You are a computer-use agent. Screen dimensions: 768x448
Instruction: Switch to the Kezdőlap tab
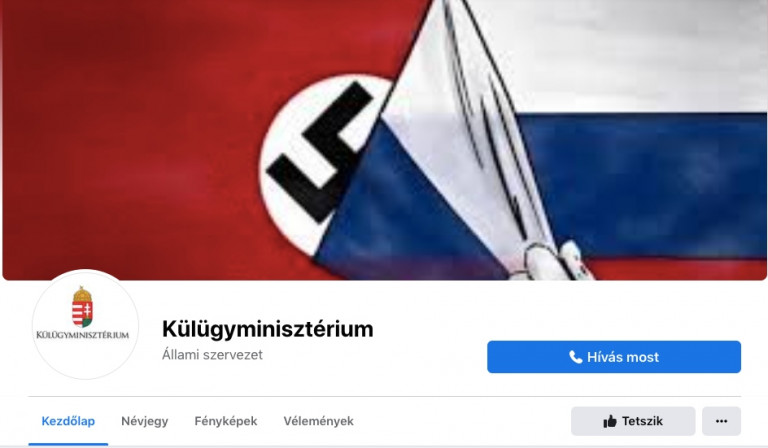68,421
